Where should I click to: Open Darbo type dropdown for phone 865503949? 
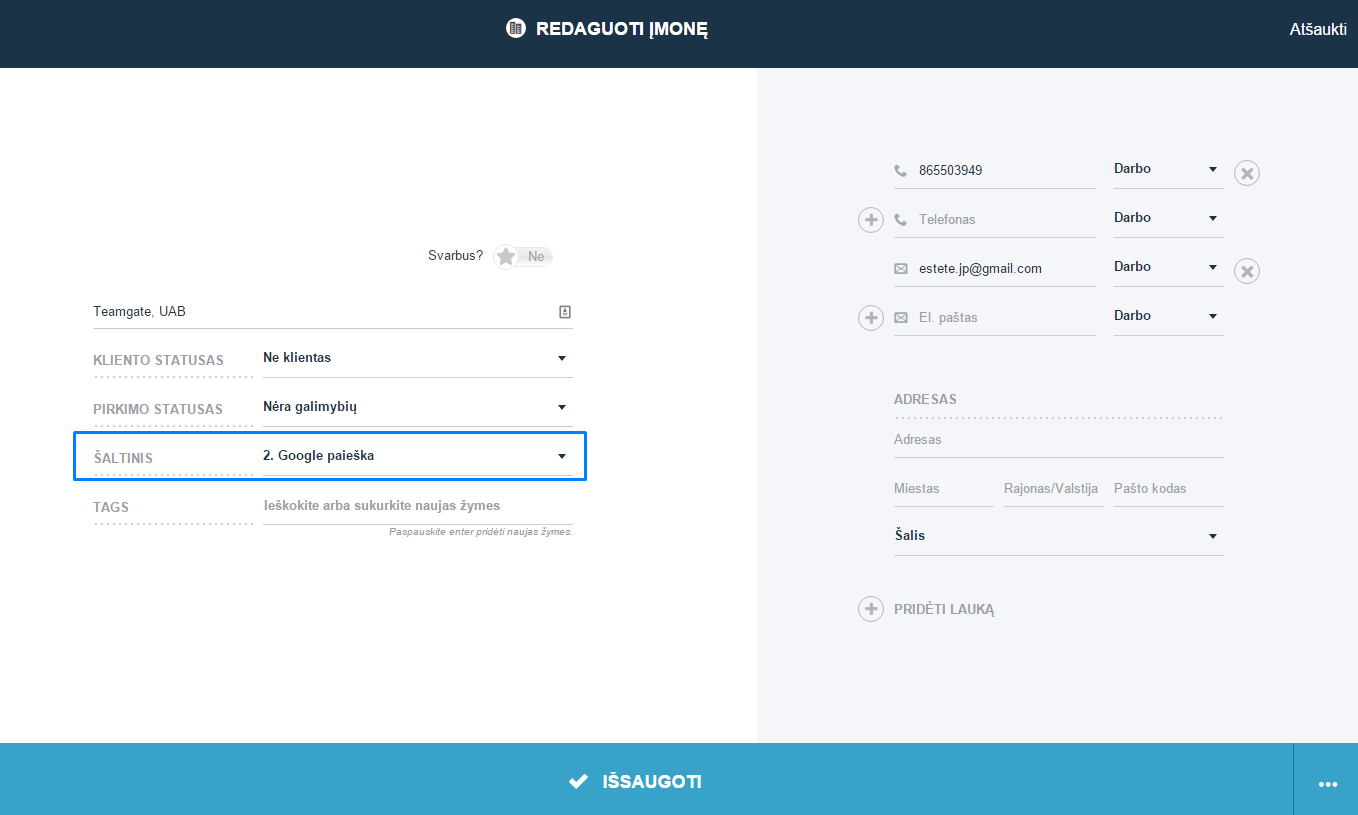point(1168,170)
